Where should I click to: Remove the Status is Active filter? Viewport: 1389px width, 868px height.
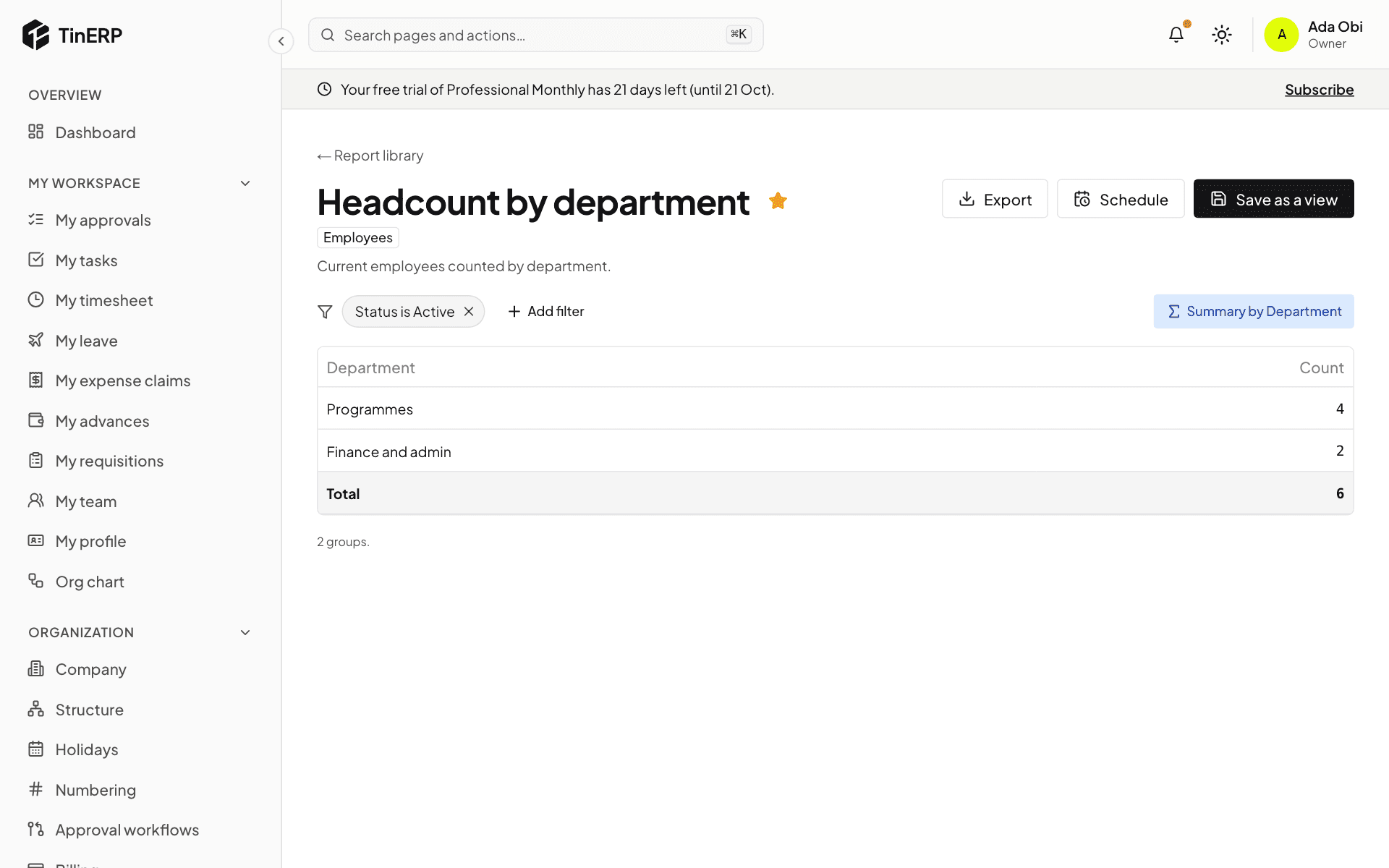(x=469, y=312)
